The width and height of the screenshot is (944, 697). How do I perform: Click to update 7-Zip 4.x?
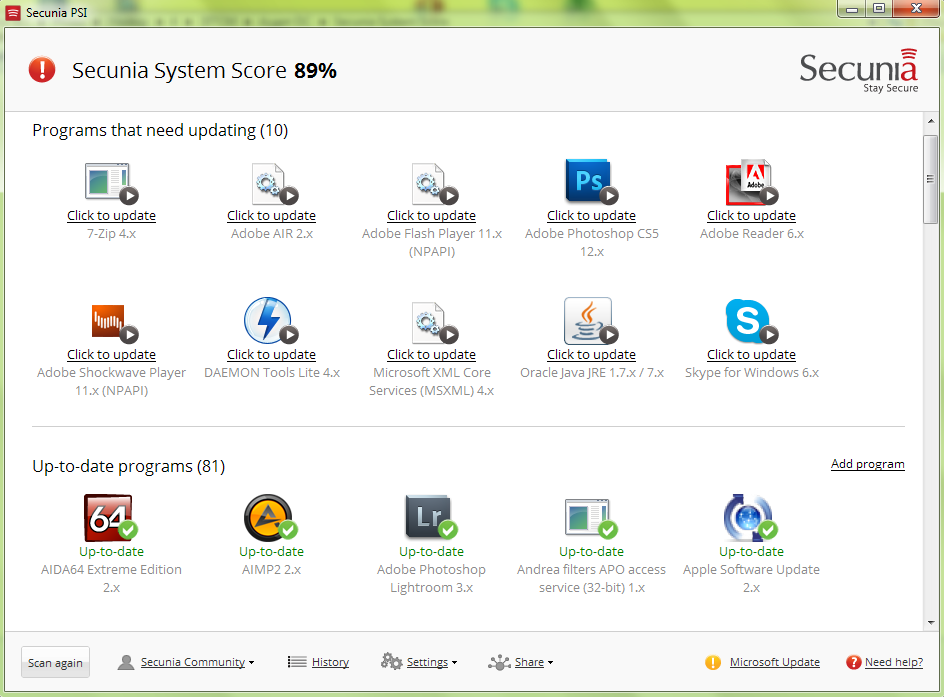pos(111,215)
